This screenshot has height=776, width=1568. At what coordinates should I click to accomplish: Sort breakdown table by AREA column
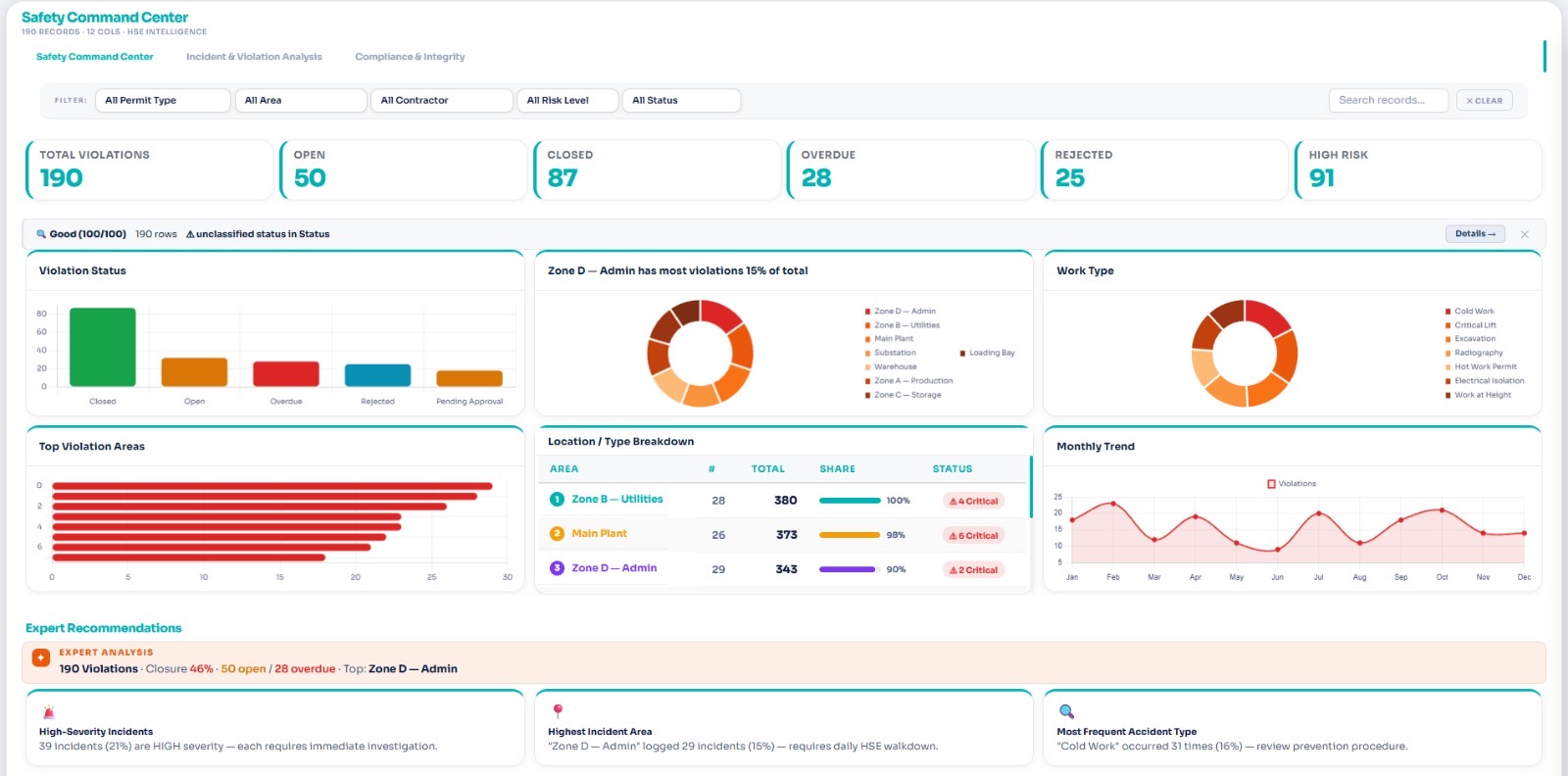point(563,469)
